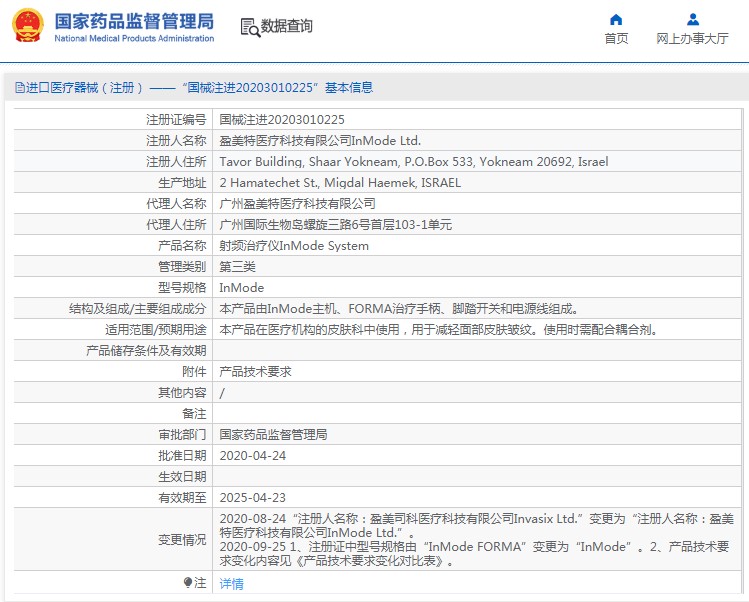Click the 管理类别 label

tap(182, 267)
